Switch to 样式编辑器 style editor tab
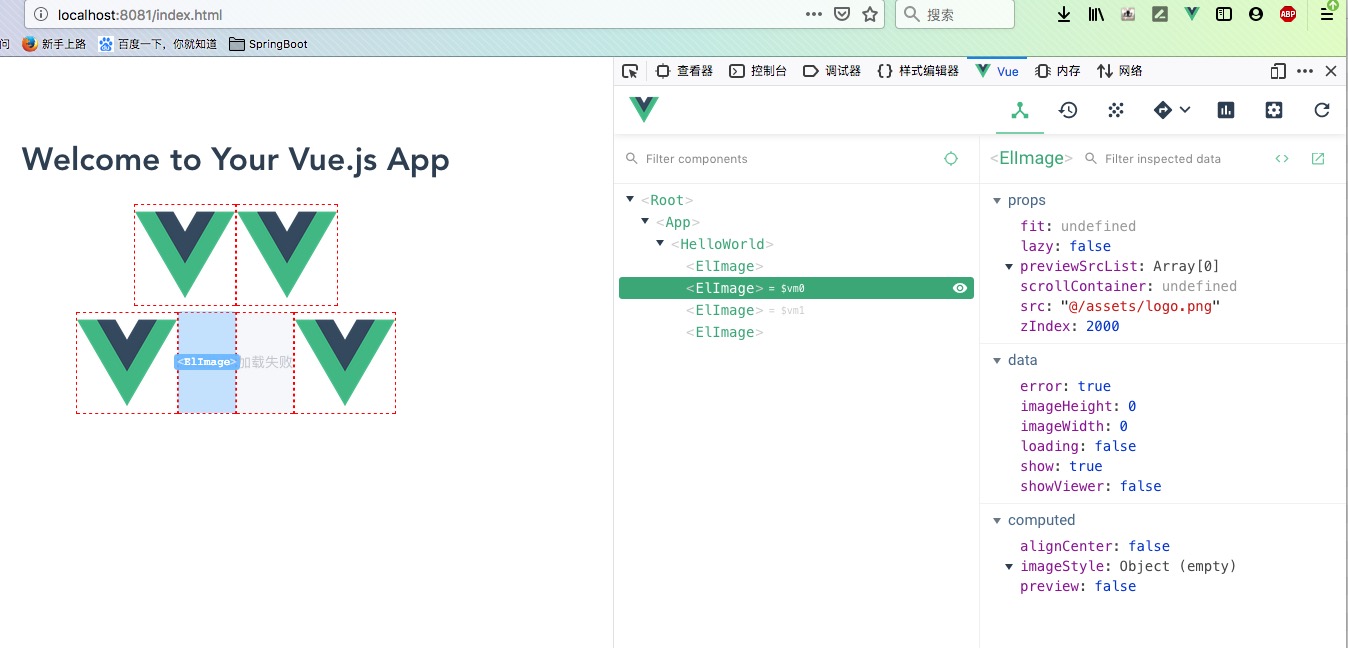Viewport: 1348px width, 648px height. pos(918,71)
